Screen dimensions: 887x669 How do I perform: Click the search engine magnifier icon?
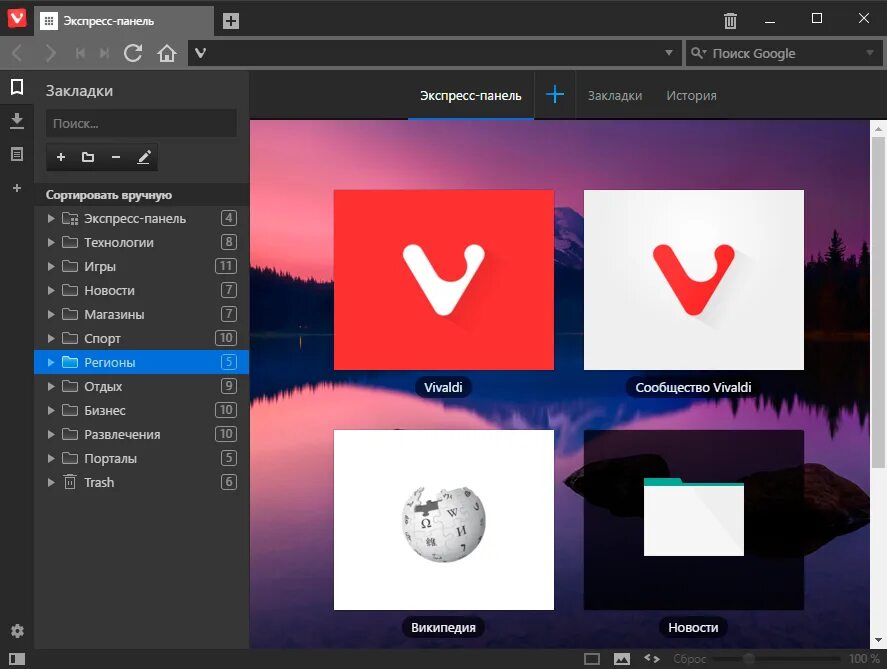tap(698, 53)
